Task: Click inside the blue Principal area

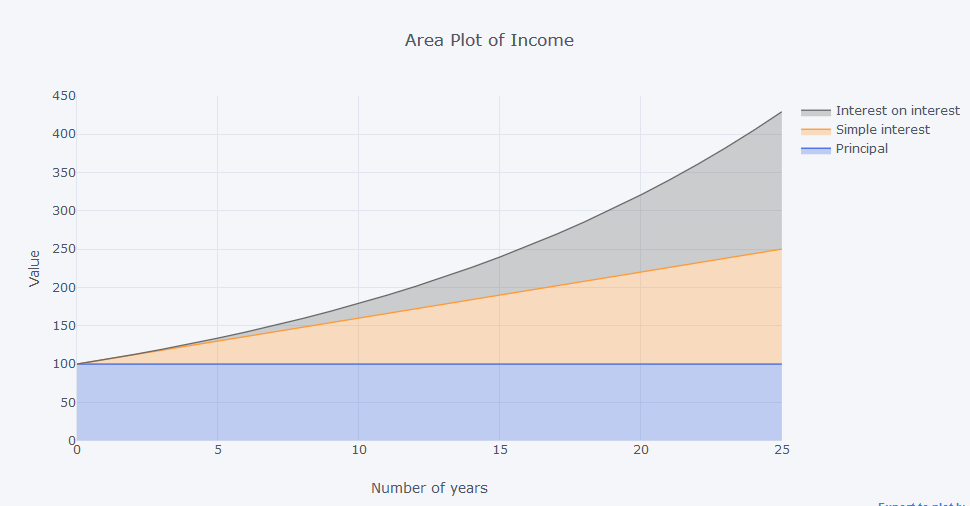Action: point(400,405)
